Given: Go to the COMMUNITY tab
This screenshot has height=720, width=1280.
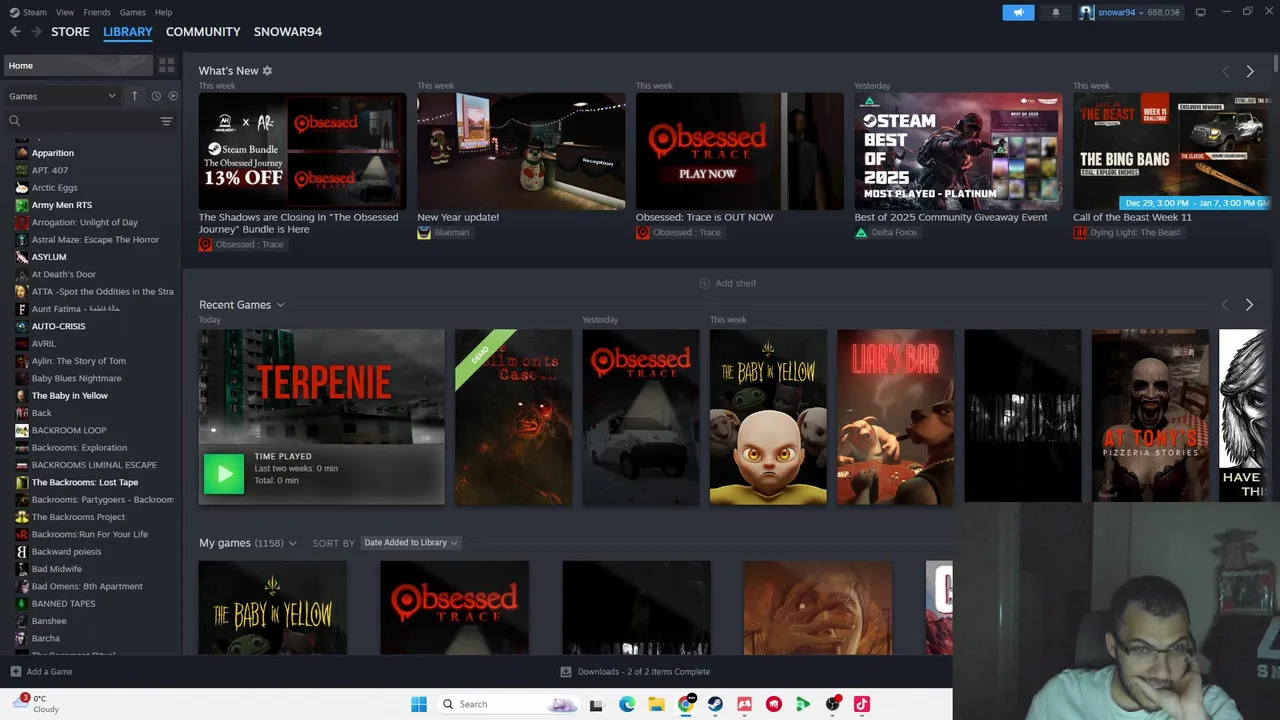Looking at the screenshot, I should tap(203, 32).
